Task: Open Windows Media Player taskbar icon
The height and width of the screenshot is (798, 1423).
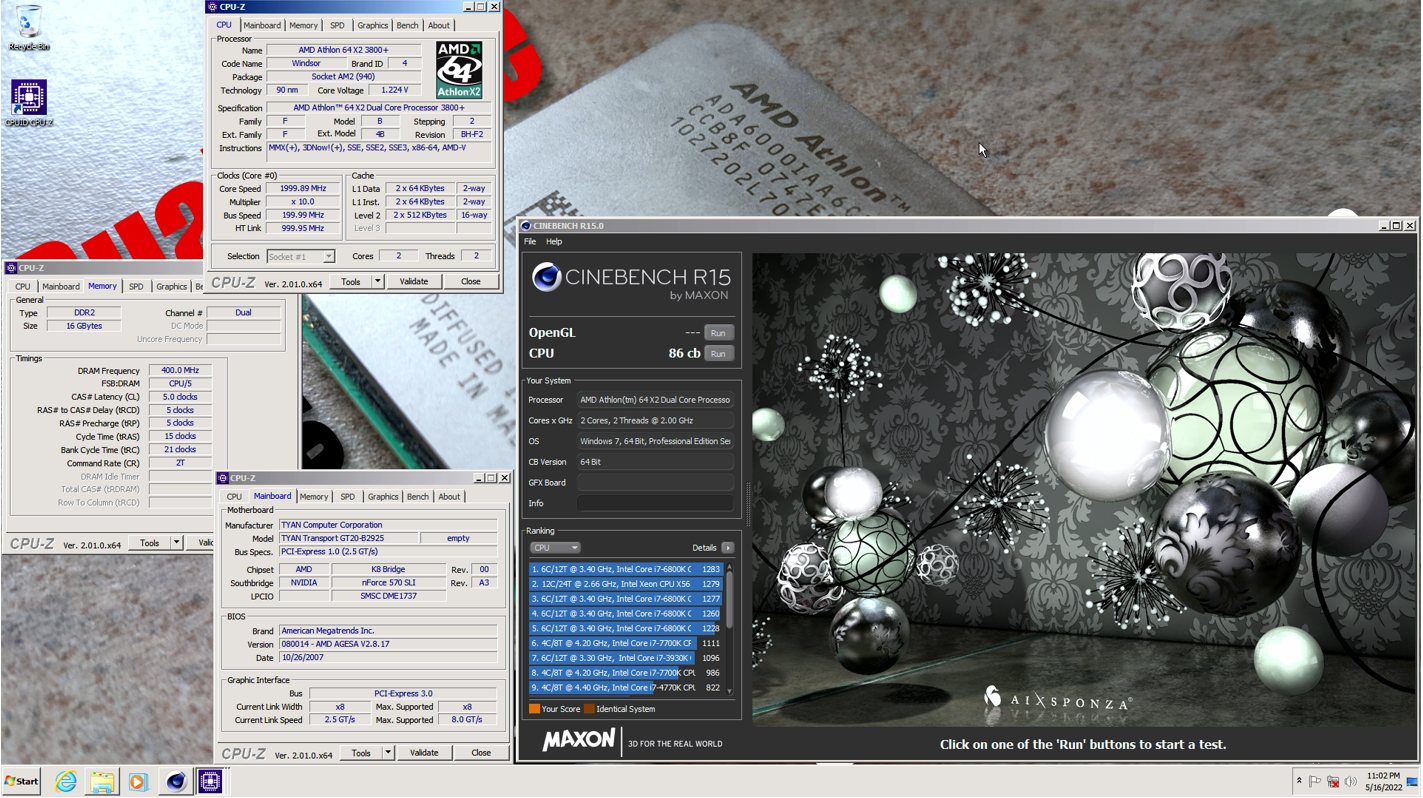Action: tap(138, 782)
